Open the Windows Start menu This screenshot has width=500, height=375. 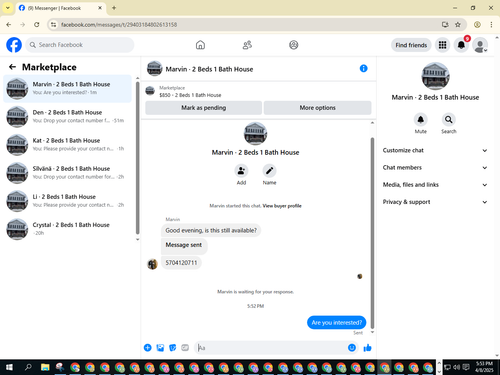9,367
